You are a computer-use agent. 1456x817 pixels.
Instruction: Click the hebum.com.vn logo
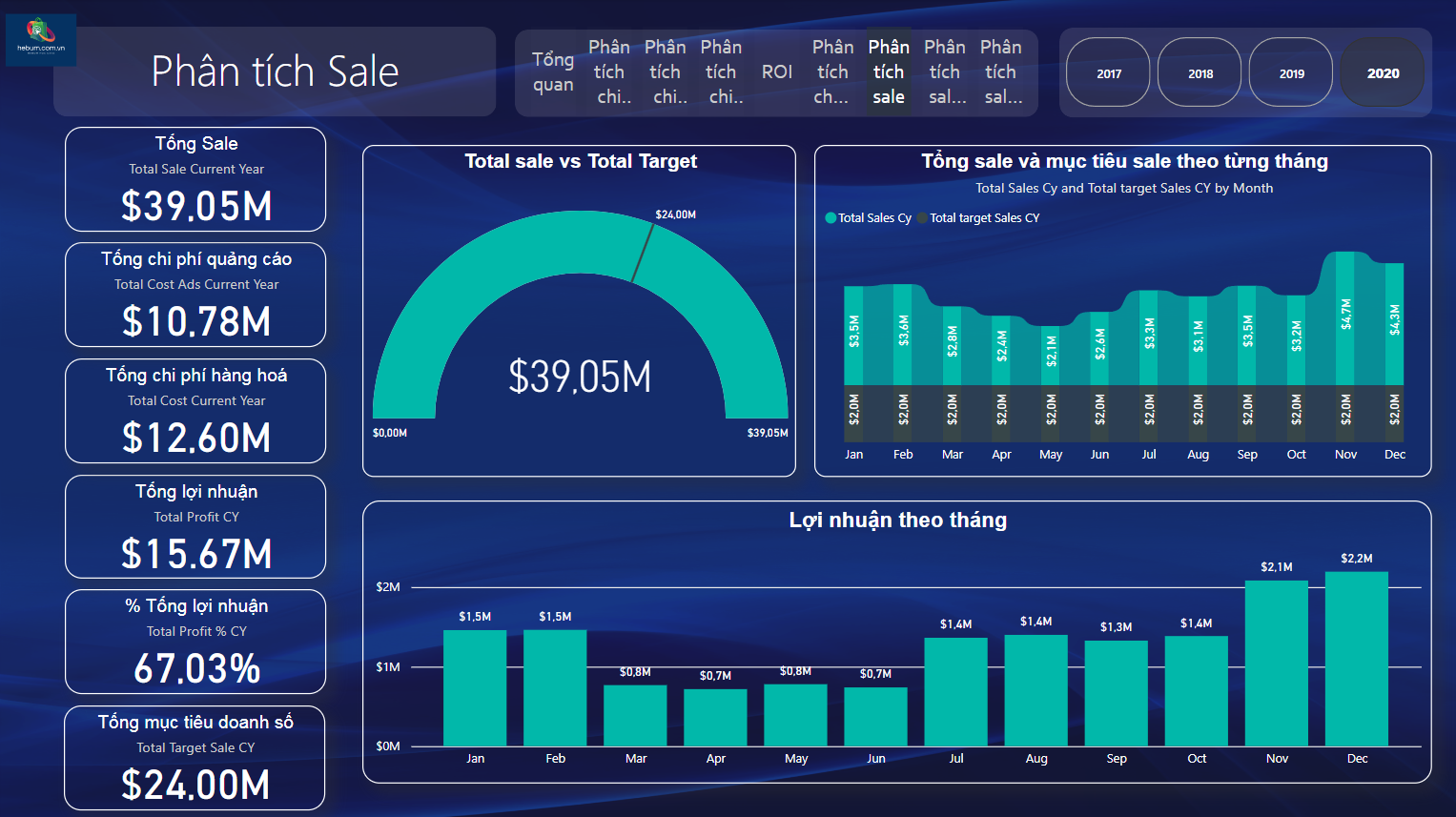(40, 39)
